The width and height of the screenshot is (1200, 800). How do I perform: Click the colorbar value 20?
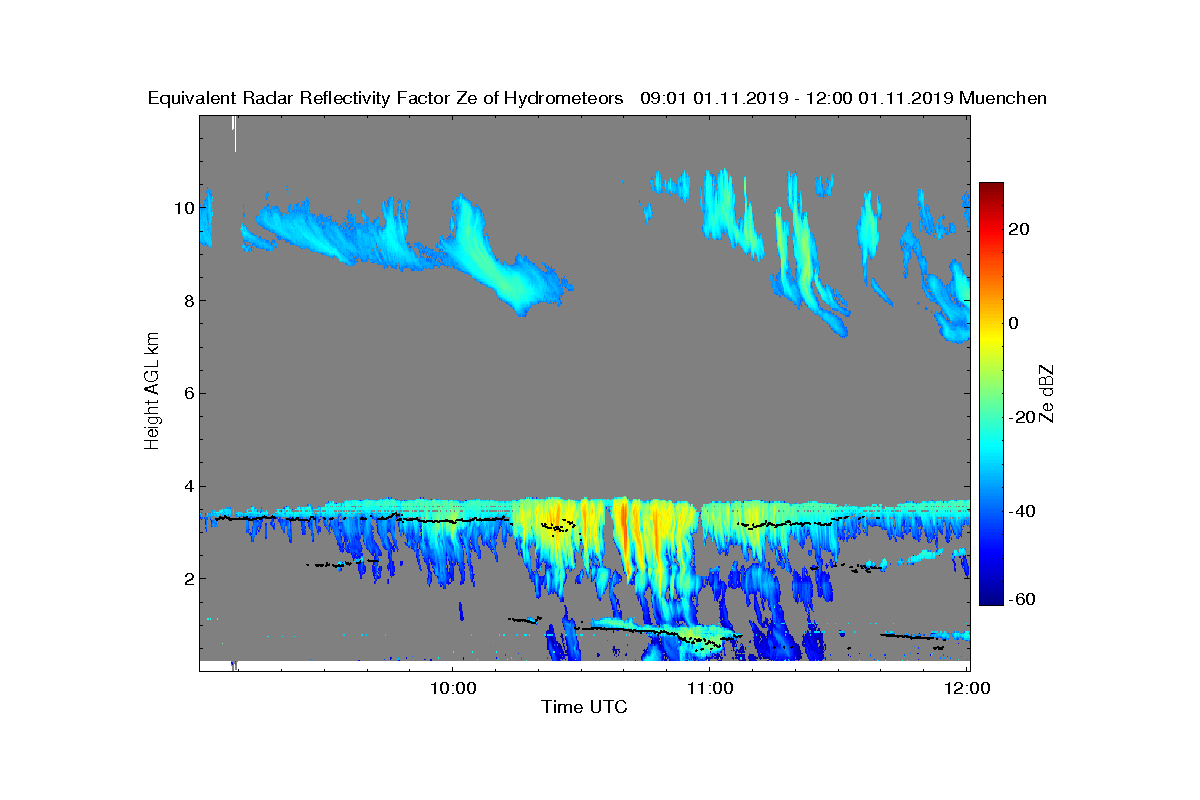click(x=1020, y=229)
